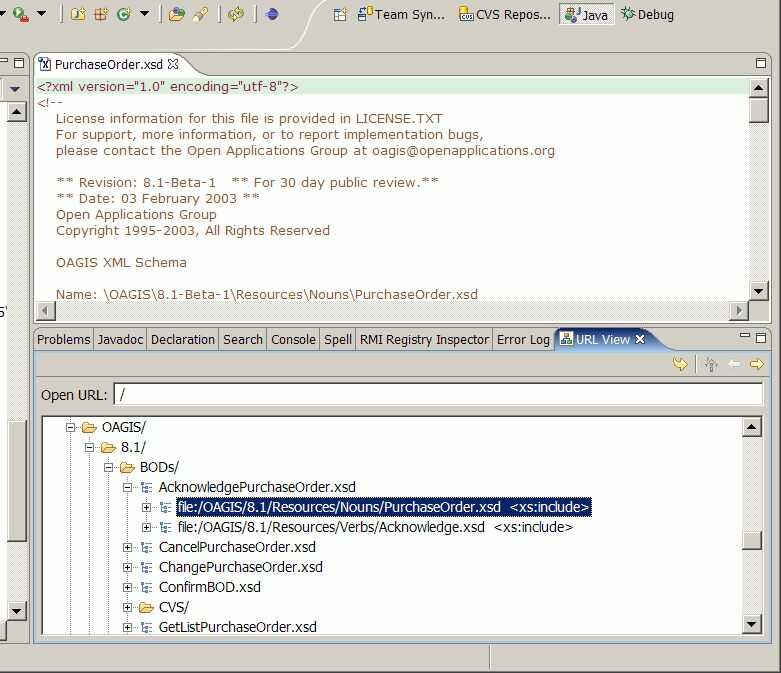
Task: Click the back arrow in URL View toolbar
Action: click(735, 365)
